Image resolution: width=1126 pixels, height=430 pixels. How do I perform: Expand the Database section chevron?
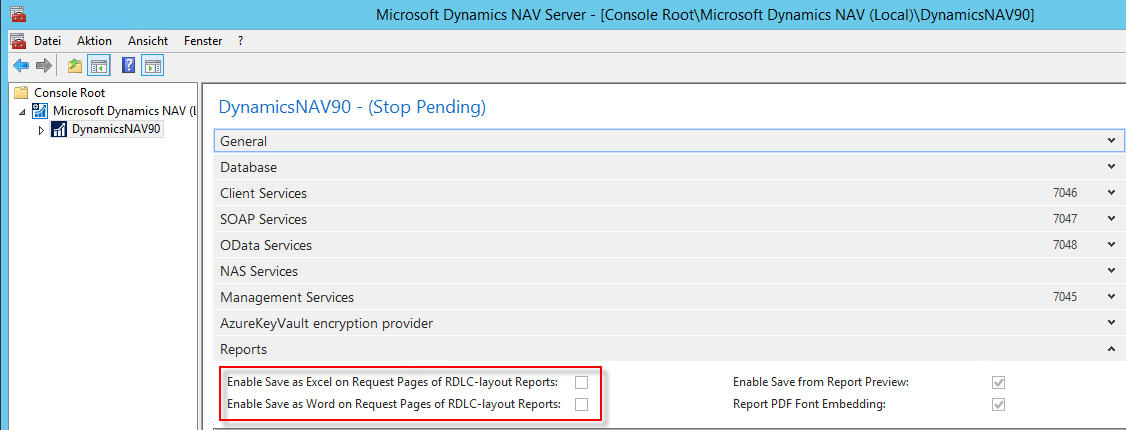pos(1112,167)
